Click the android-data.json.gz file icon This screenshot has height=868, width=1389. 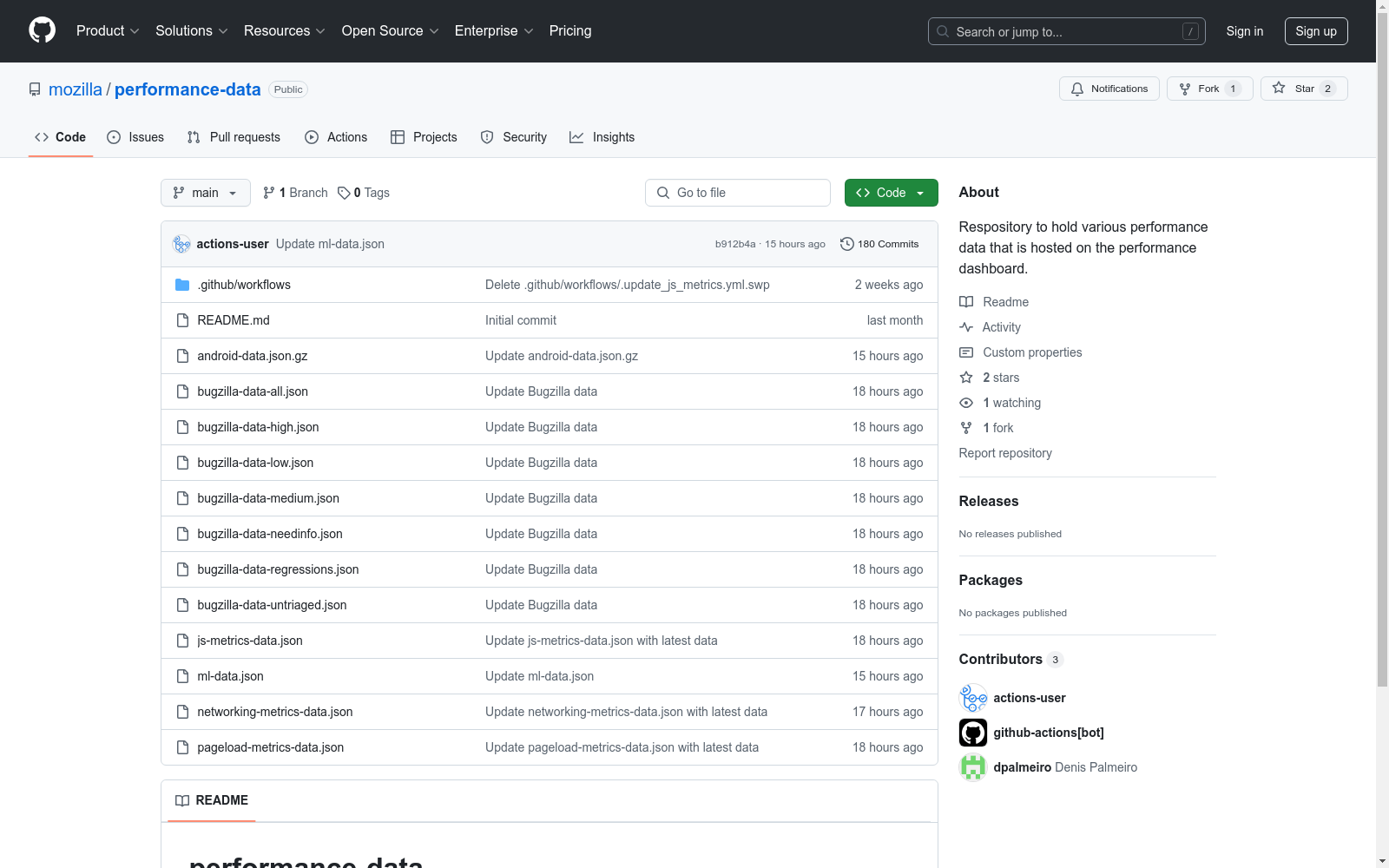point(182,356)
